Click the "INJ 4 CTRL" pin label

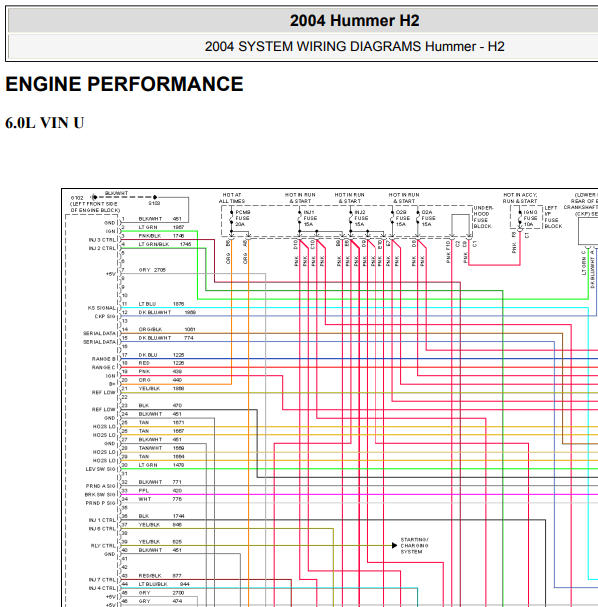click(x=102, y=588)
